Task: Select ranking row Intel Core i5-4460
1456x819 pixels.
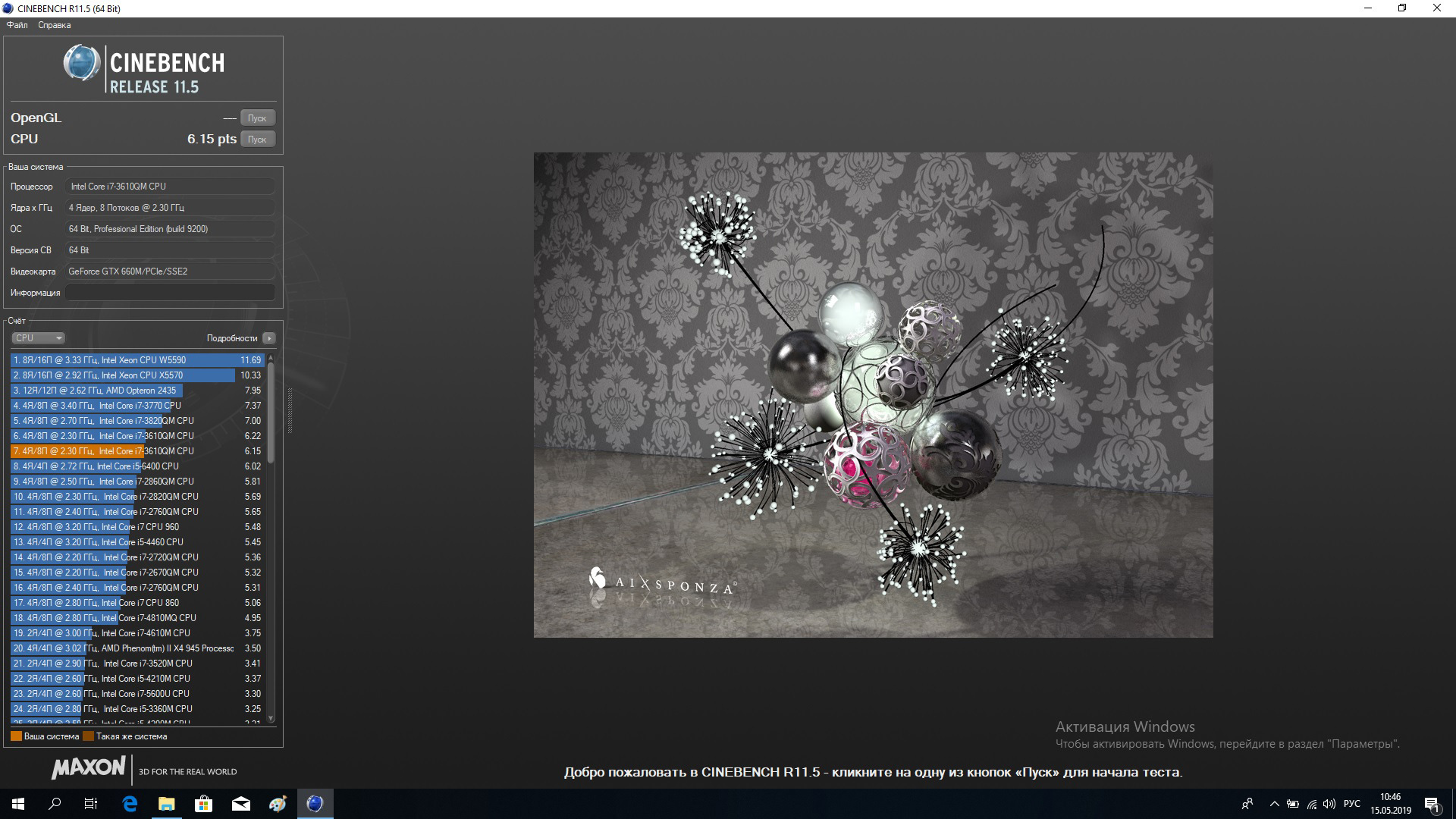Action: click(137, 542)
